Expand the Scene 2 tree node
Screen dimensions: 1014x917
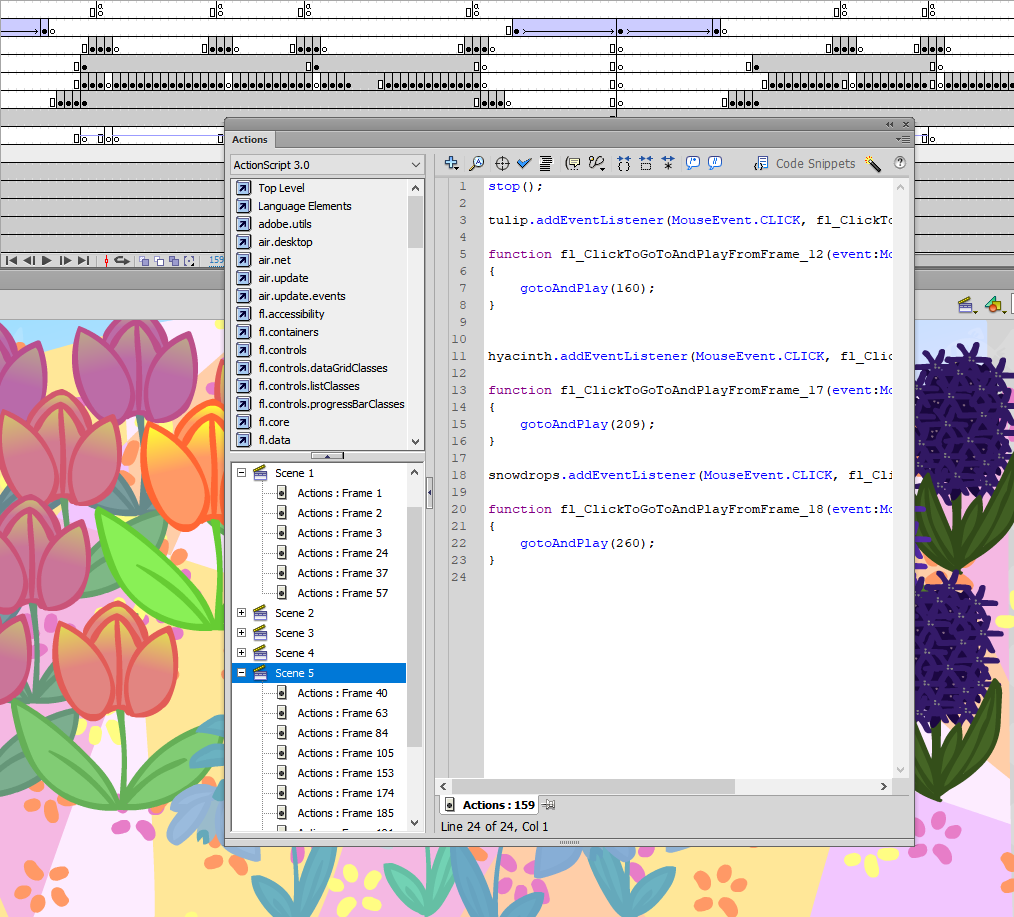point(241,612)
